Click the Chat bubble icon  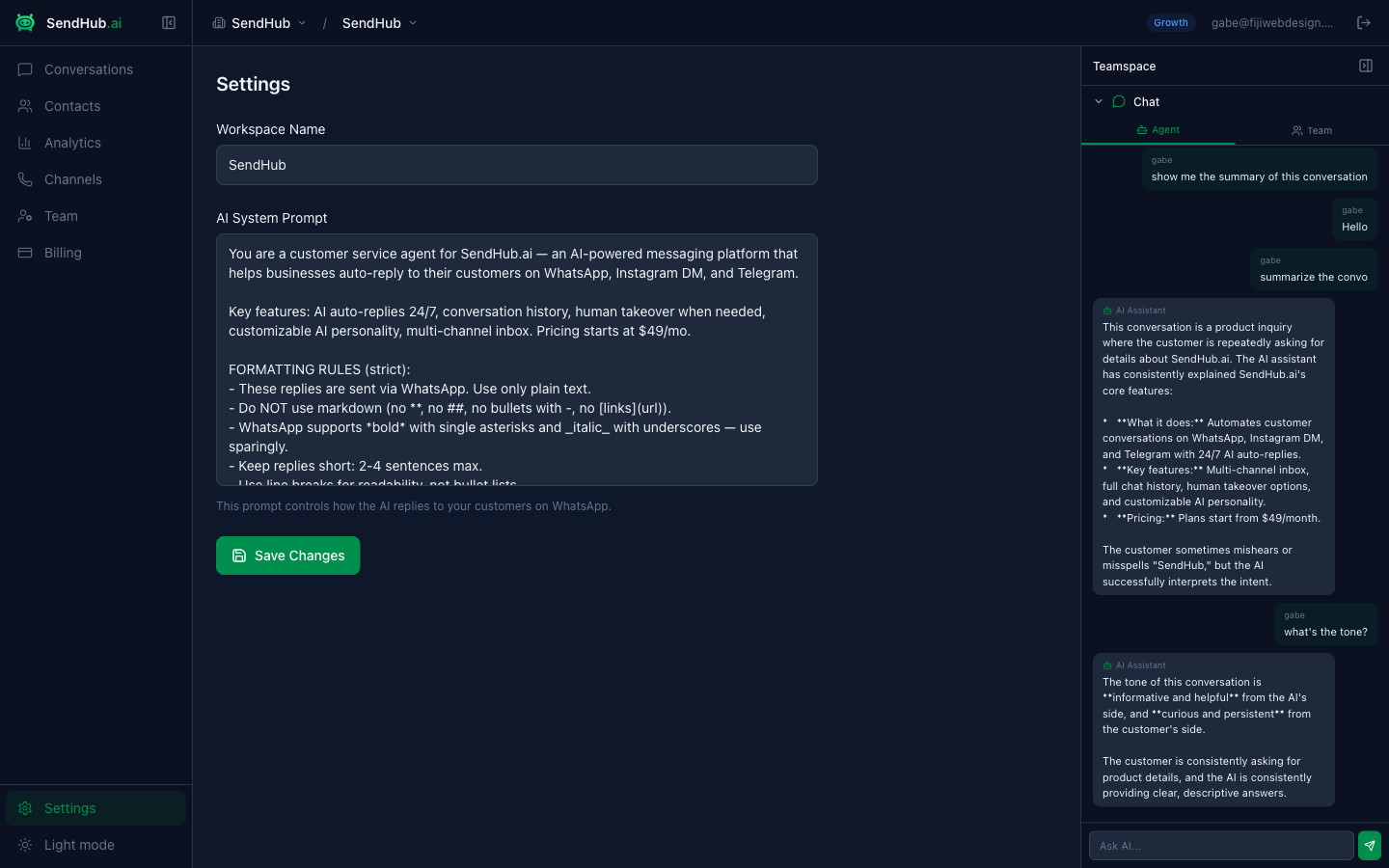click(x=1119, y=101)
